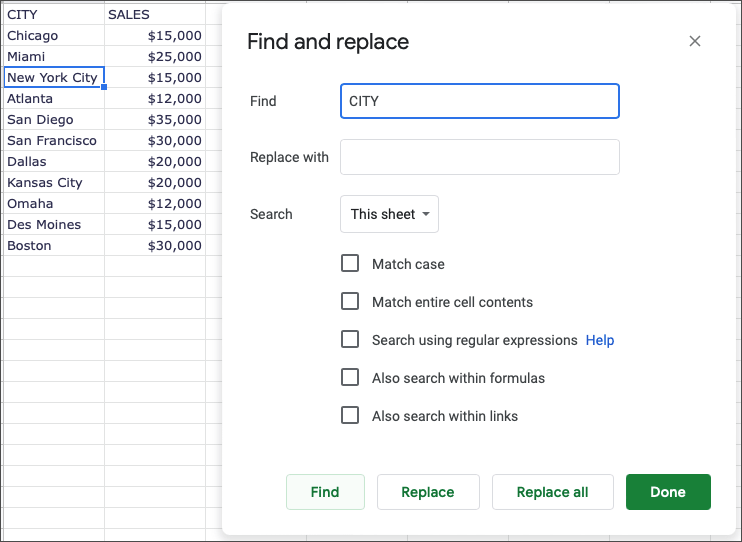742x542 pixels.
Task: Close the Find and replace dialog
Action: click(695, 41)
